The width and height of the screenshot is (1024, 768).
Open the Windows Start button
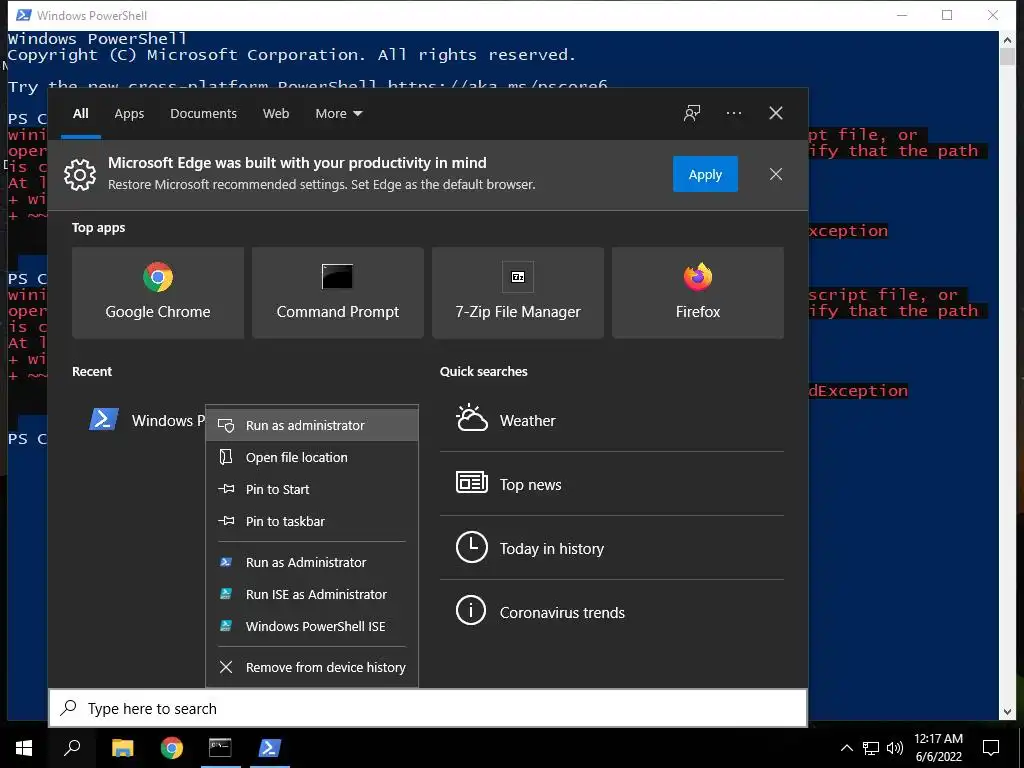[x=24, y=748]
